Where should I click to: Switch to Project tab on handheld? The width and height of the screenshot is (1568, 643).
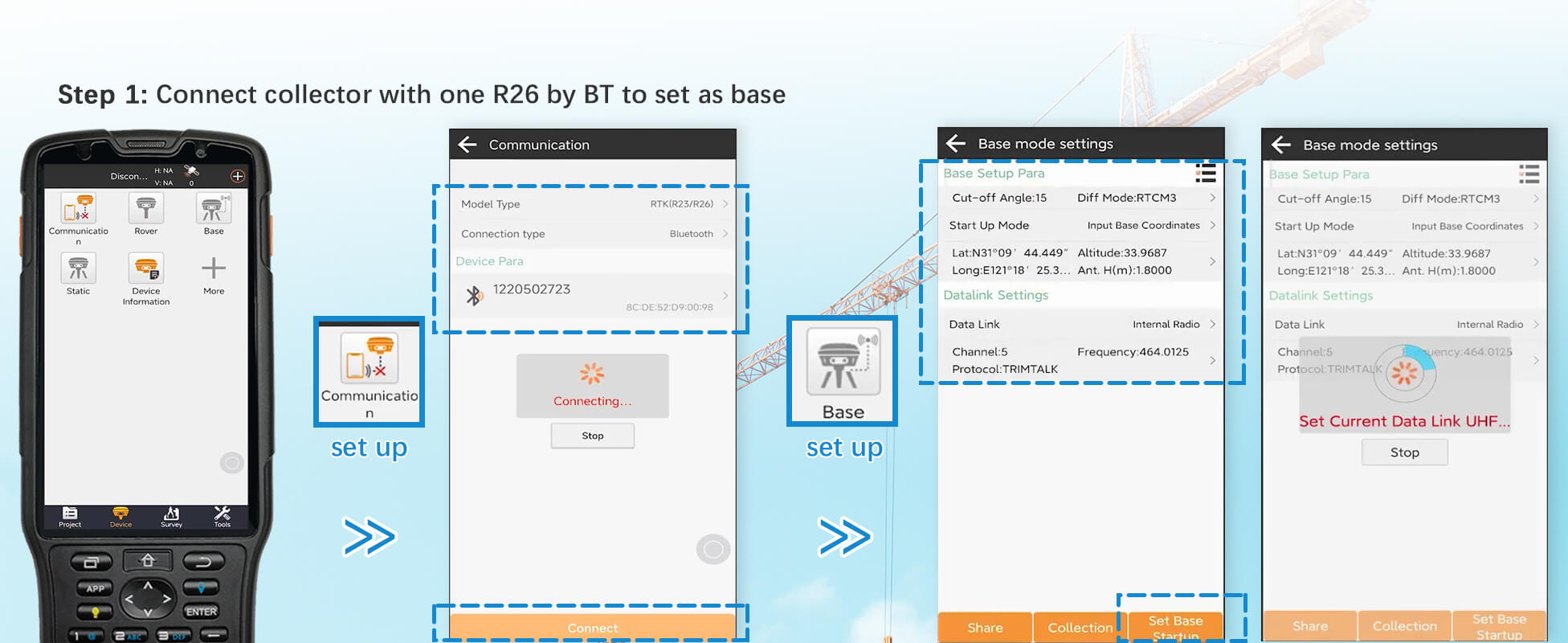tap(70, 517)
